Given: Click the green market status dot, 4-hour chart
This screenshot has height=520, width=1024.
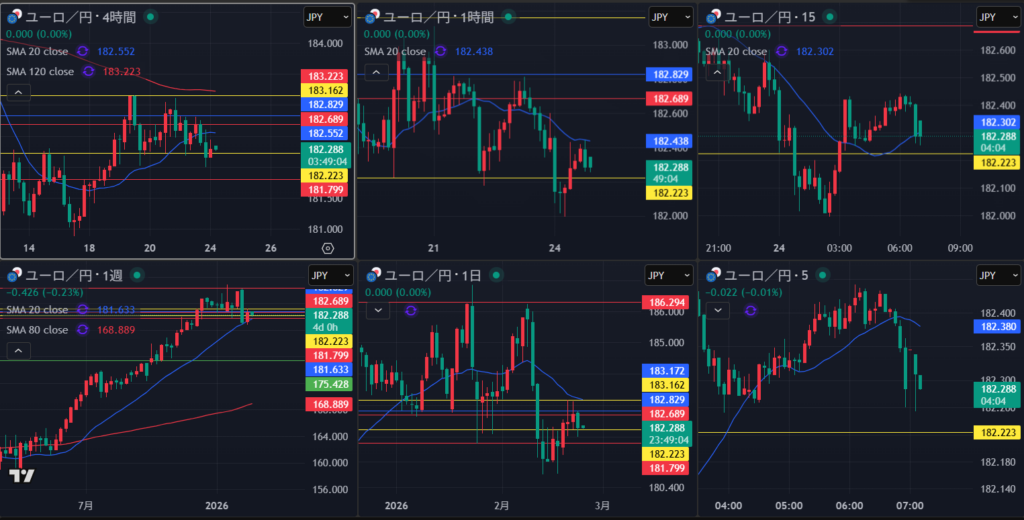Looking at the screenshot, I should 150,17.
